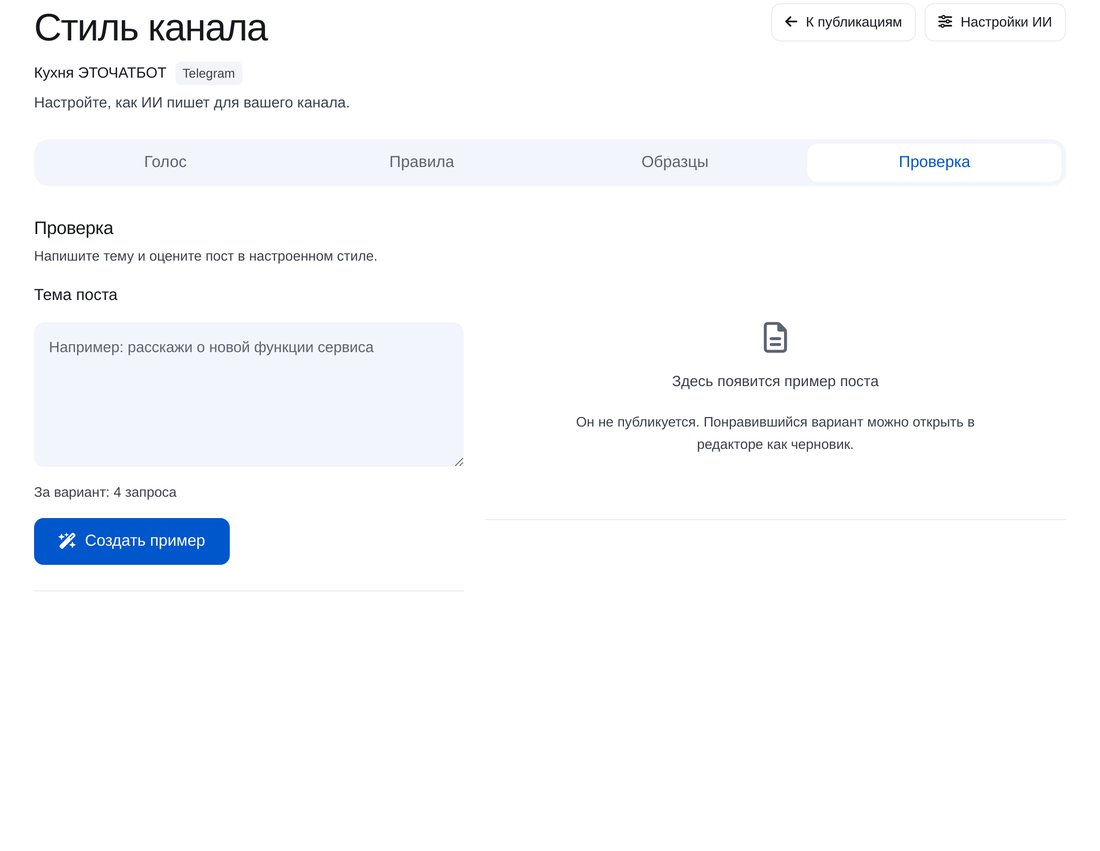Open the Голос tab

[165, 162]
